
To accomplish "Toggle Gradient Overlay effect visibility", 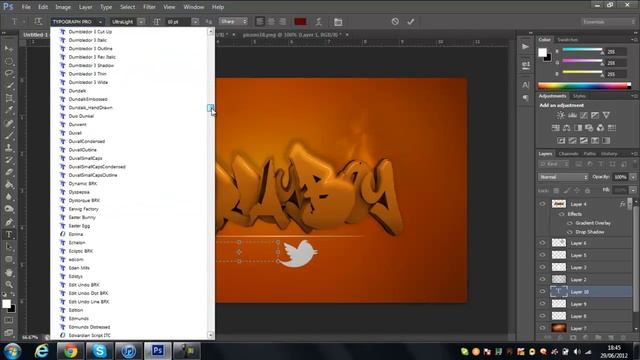I will pyautogui.click(x=570, y=223).
